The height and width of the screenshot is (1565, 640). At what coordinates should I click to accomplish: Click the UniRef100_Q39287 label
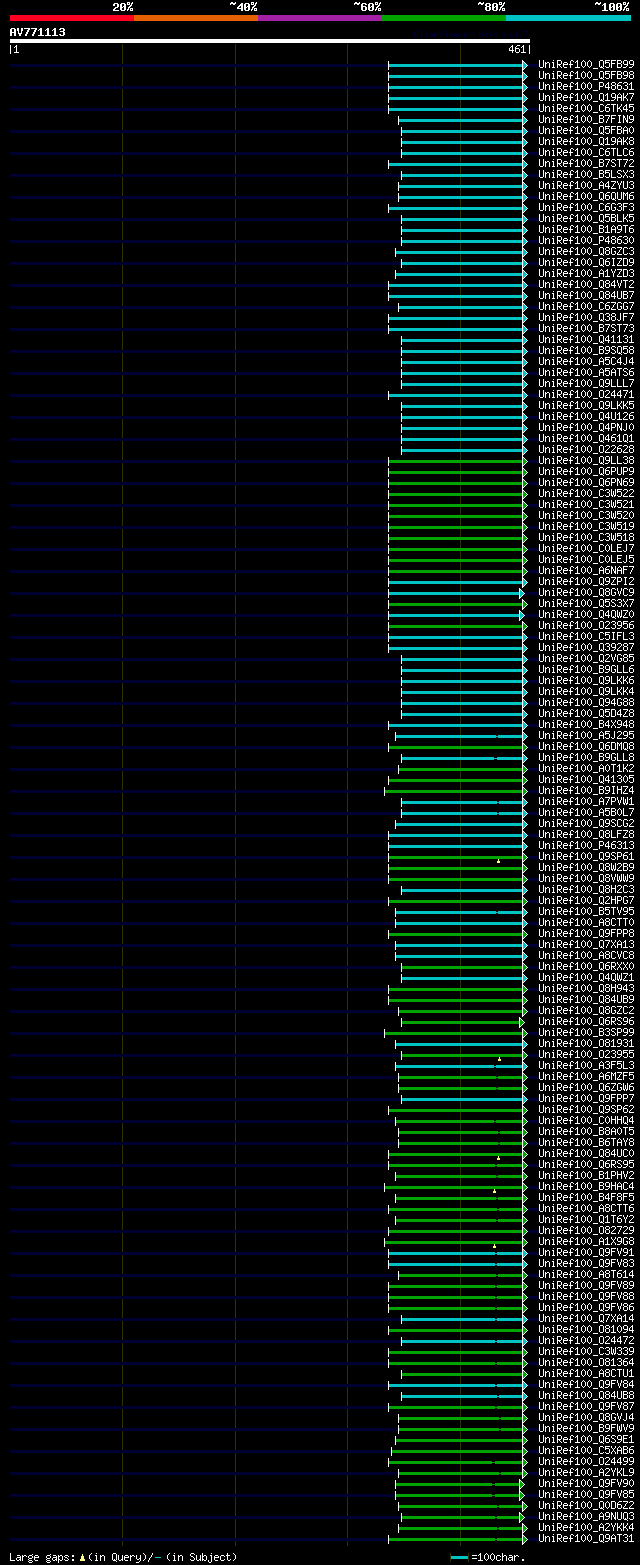(585, 648)
